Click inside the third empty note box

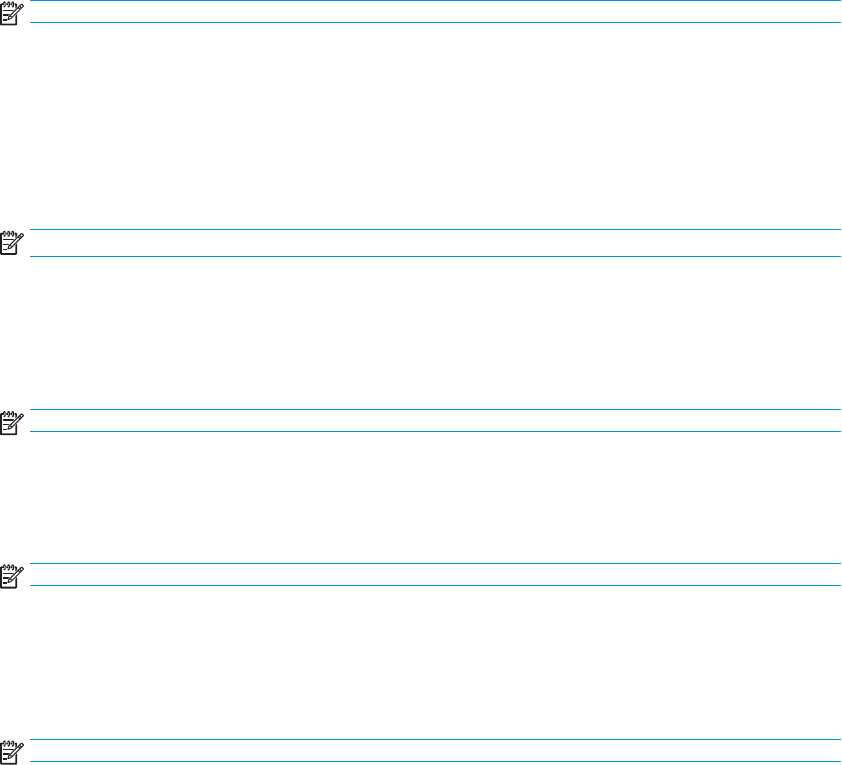(435, 420)
